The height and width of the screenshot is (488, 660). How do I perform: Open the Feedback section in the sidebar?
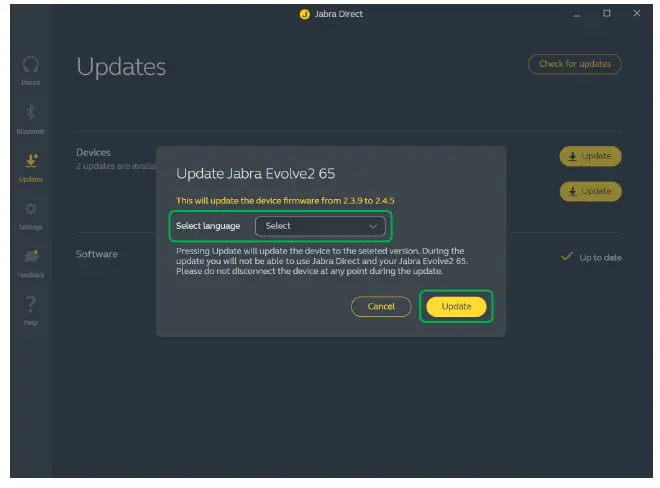tap(31, 263)
